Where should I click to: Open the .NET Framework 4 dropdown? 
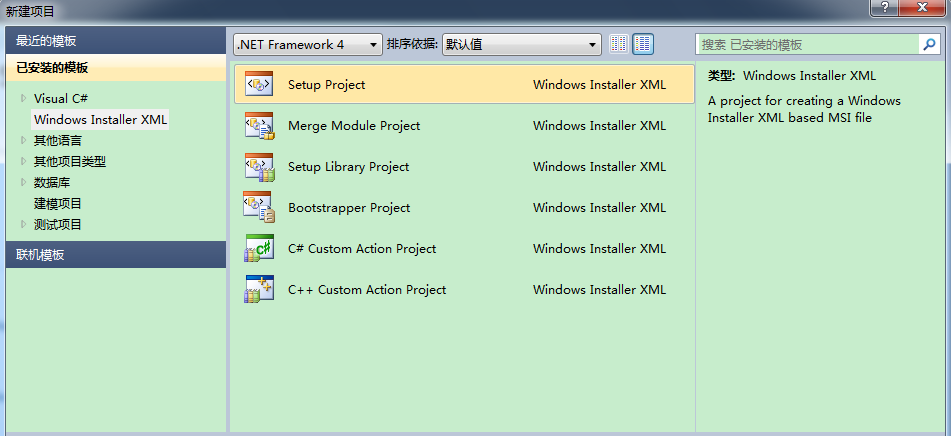pos(308,44)
